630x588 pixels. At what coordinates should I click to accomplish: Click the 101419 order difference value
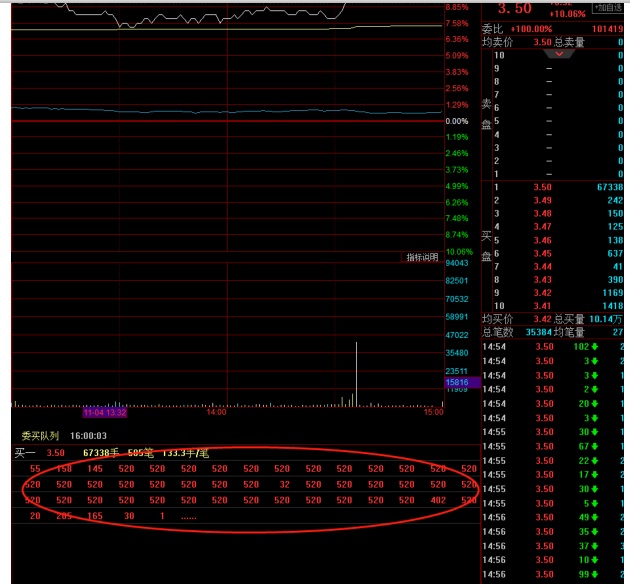(x=607, y=29)
